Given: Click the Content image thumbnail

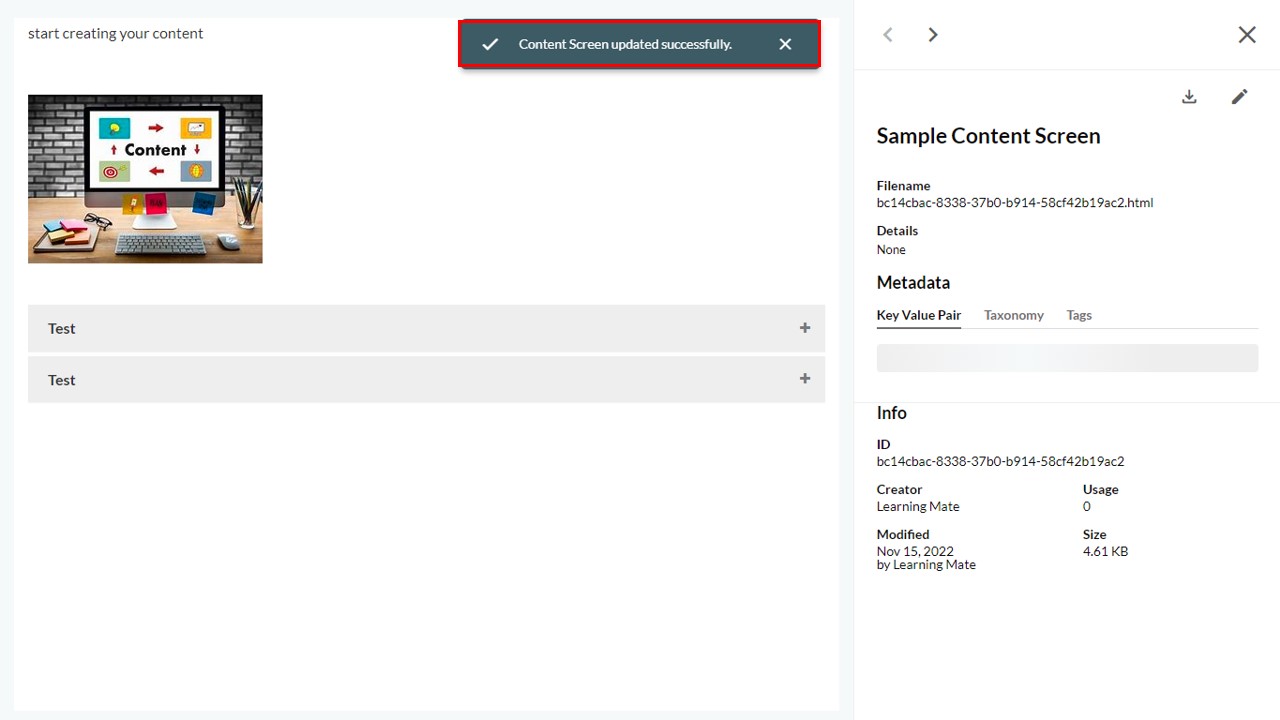Looking at the screenshot, I should coord(145,179).
